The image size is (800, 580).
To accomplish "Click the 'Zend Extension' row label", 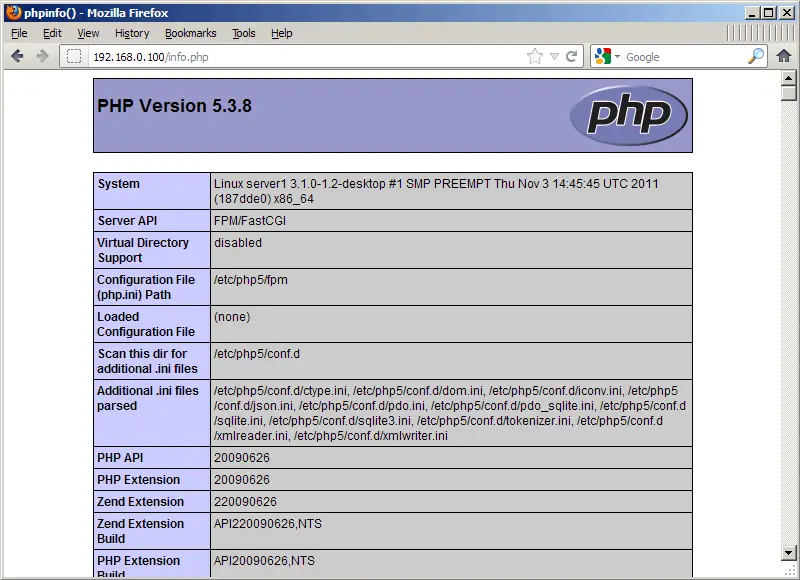I will [x=140, y=501].
